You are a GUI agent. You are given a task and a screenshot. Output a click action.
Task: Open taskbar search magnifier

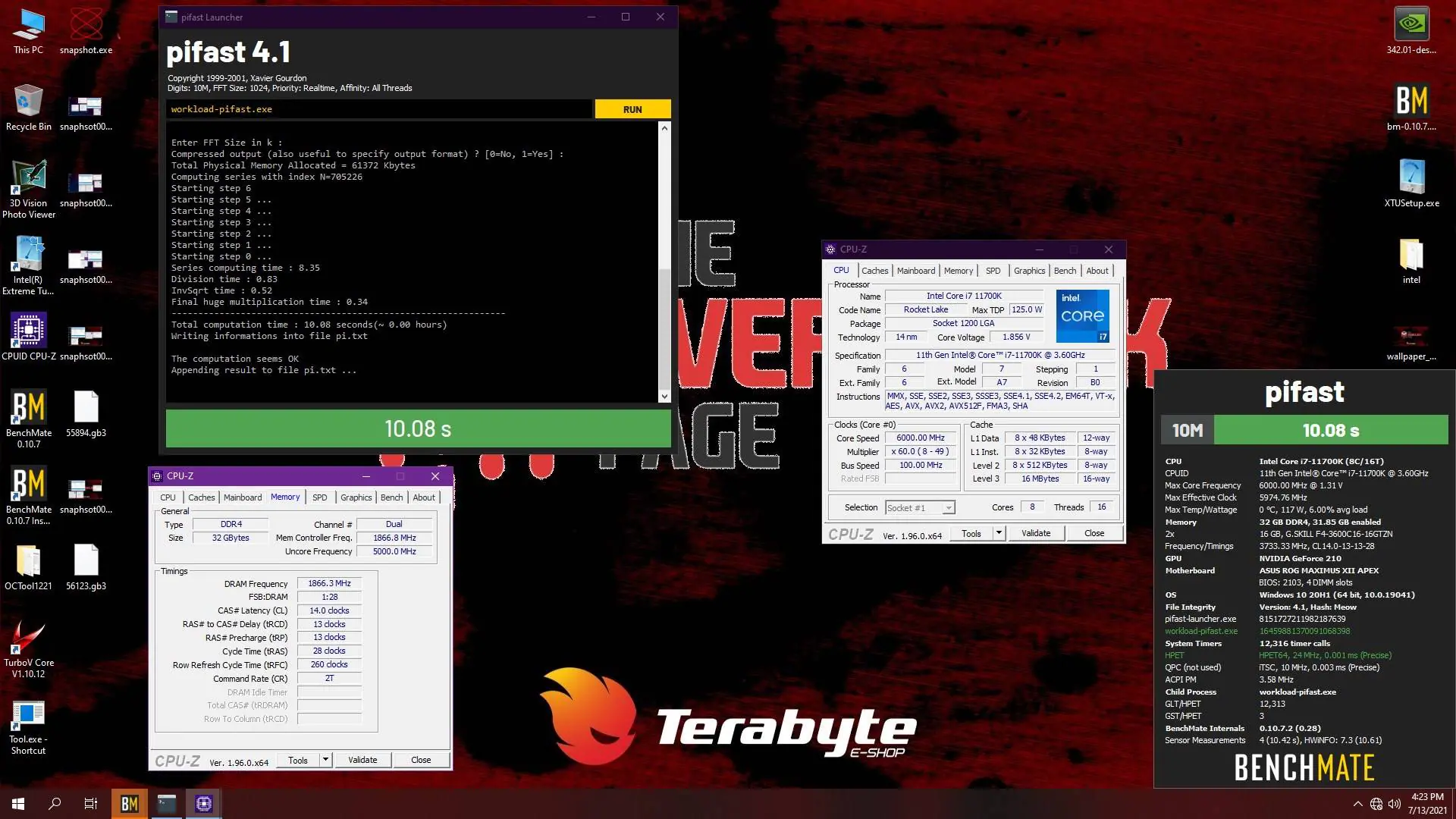tap(55, 804)
